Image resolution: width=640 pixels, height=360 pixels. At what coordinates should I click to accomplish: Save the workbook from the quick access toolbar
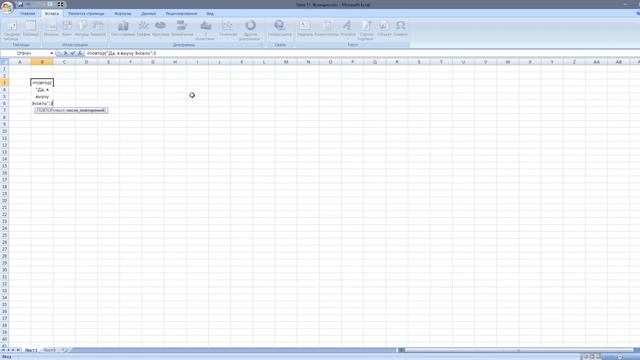click(20, 4)
